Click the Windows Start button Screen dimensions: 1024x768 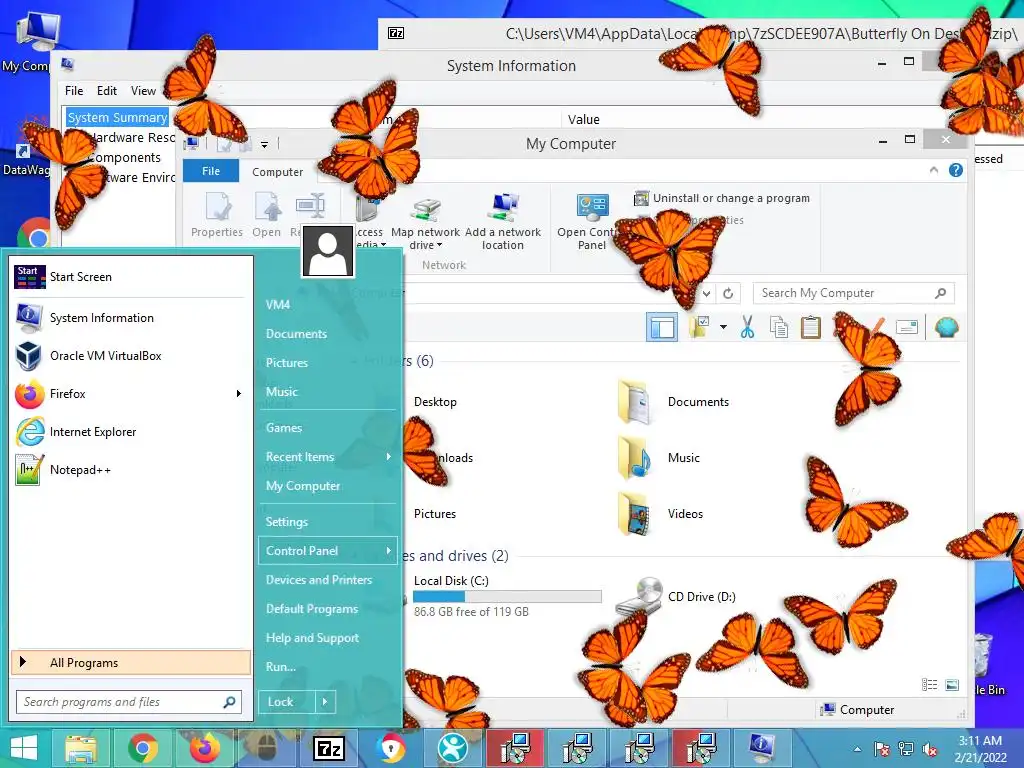click(24, 748)
